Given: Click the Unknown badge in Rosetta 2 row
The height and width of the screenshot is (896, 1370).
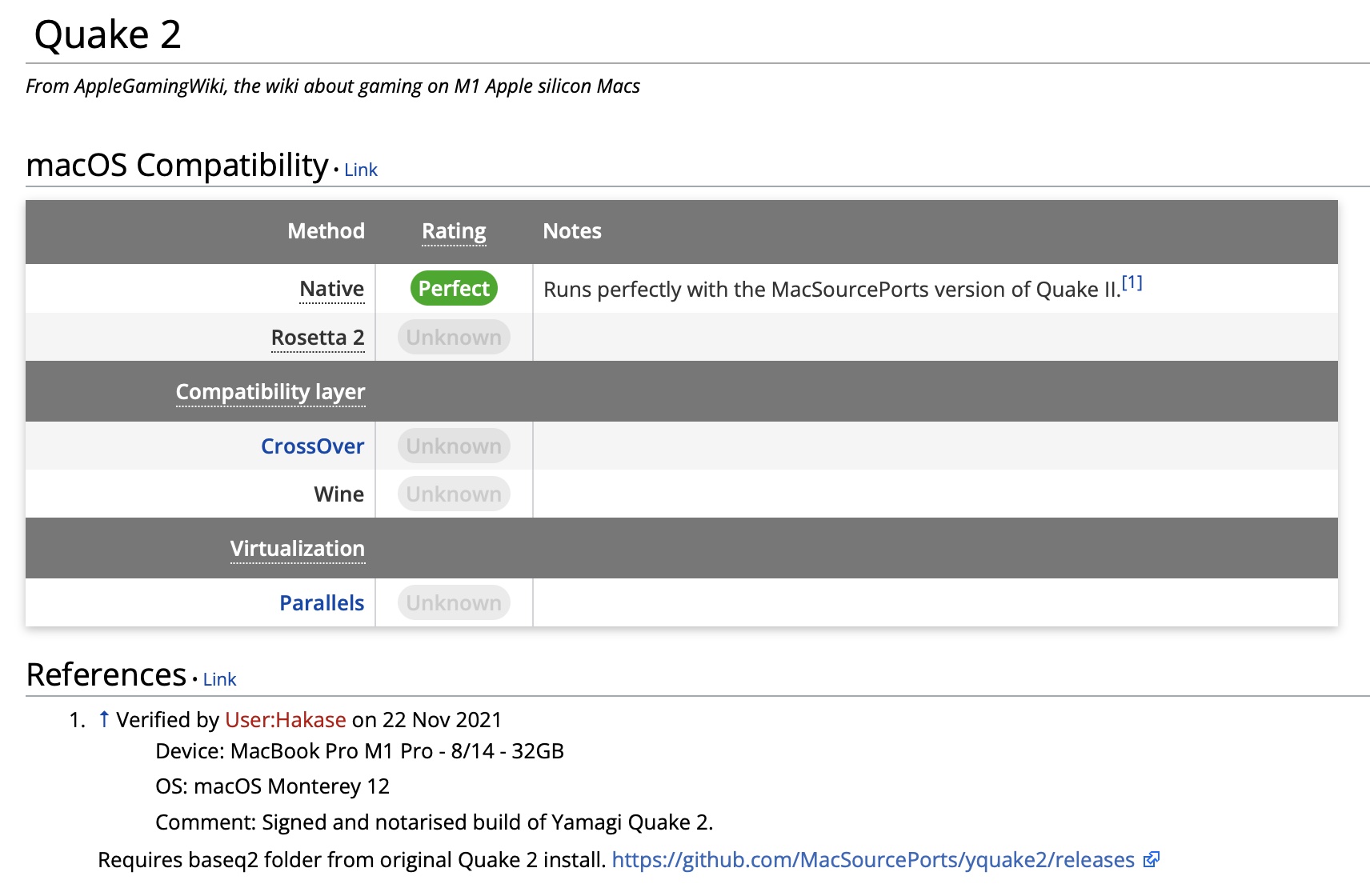Looking at the screenshot, I should pyautogui.click(x=454, y=338).
